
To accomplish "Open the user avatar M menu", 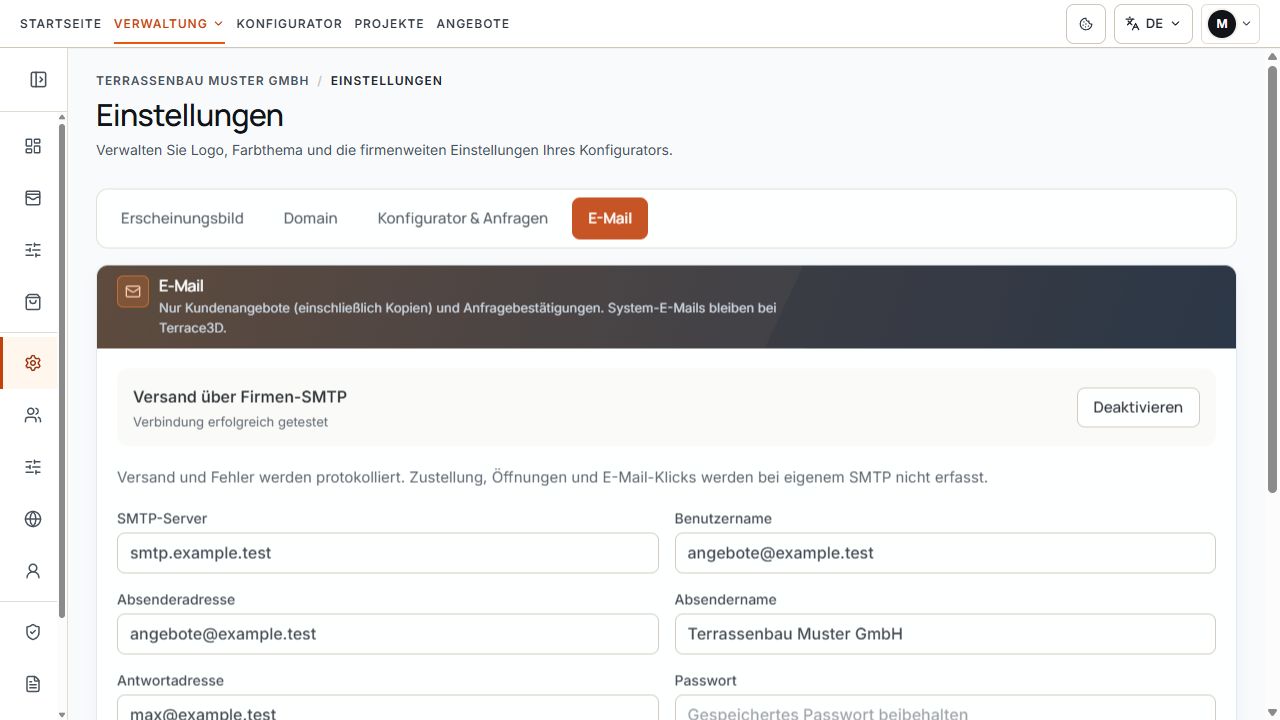I will click(x=1230, y=24).
